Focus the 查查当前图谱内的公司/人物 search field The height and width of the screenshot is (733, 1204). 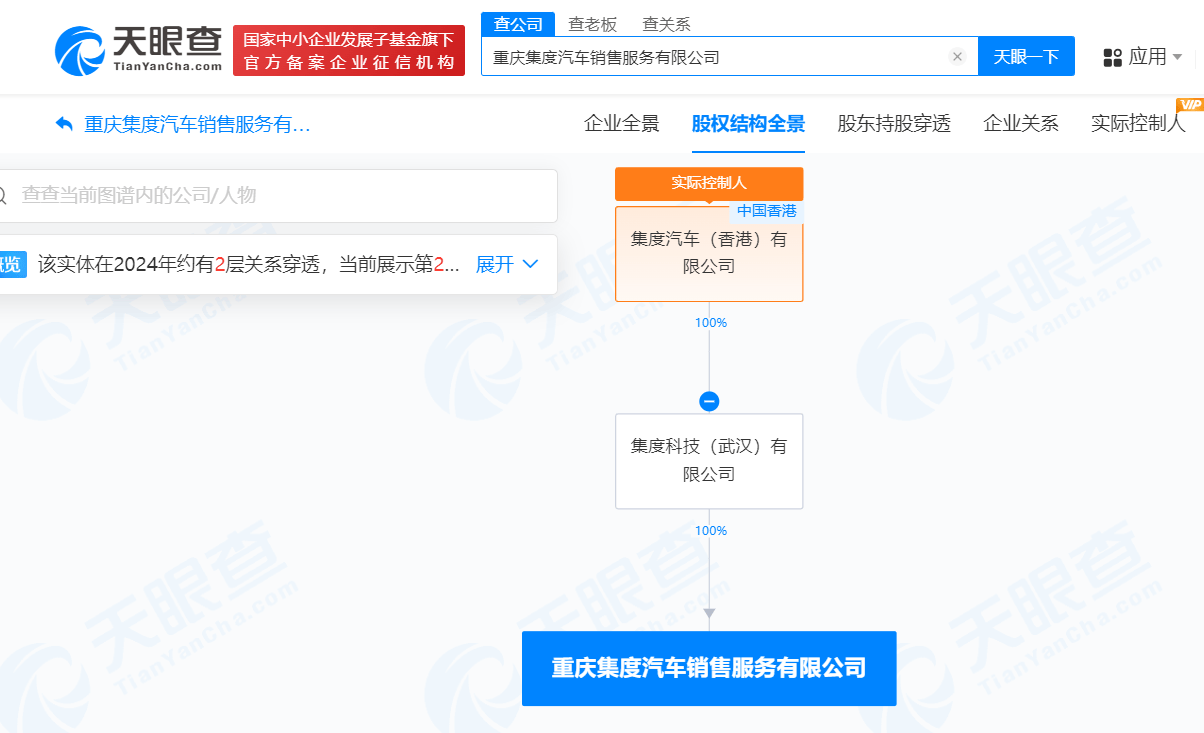280,195
